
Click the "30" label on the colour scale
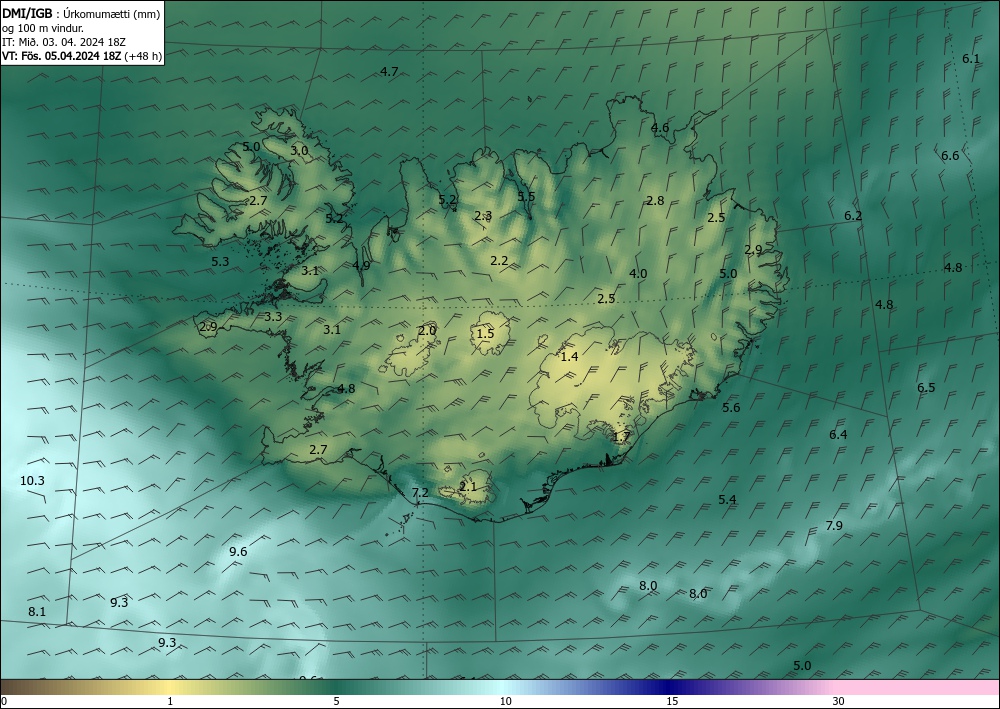click(x=838, y=701)
